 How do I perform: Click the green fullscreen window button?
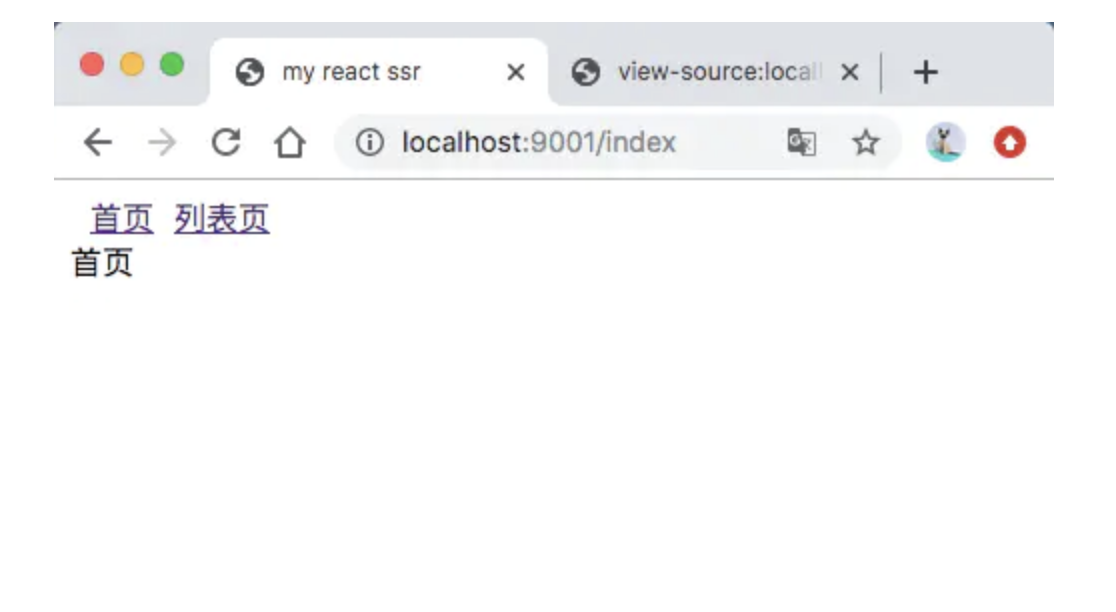point(172,65)
